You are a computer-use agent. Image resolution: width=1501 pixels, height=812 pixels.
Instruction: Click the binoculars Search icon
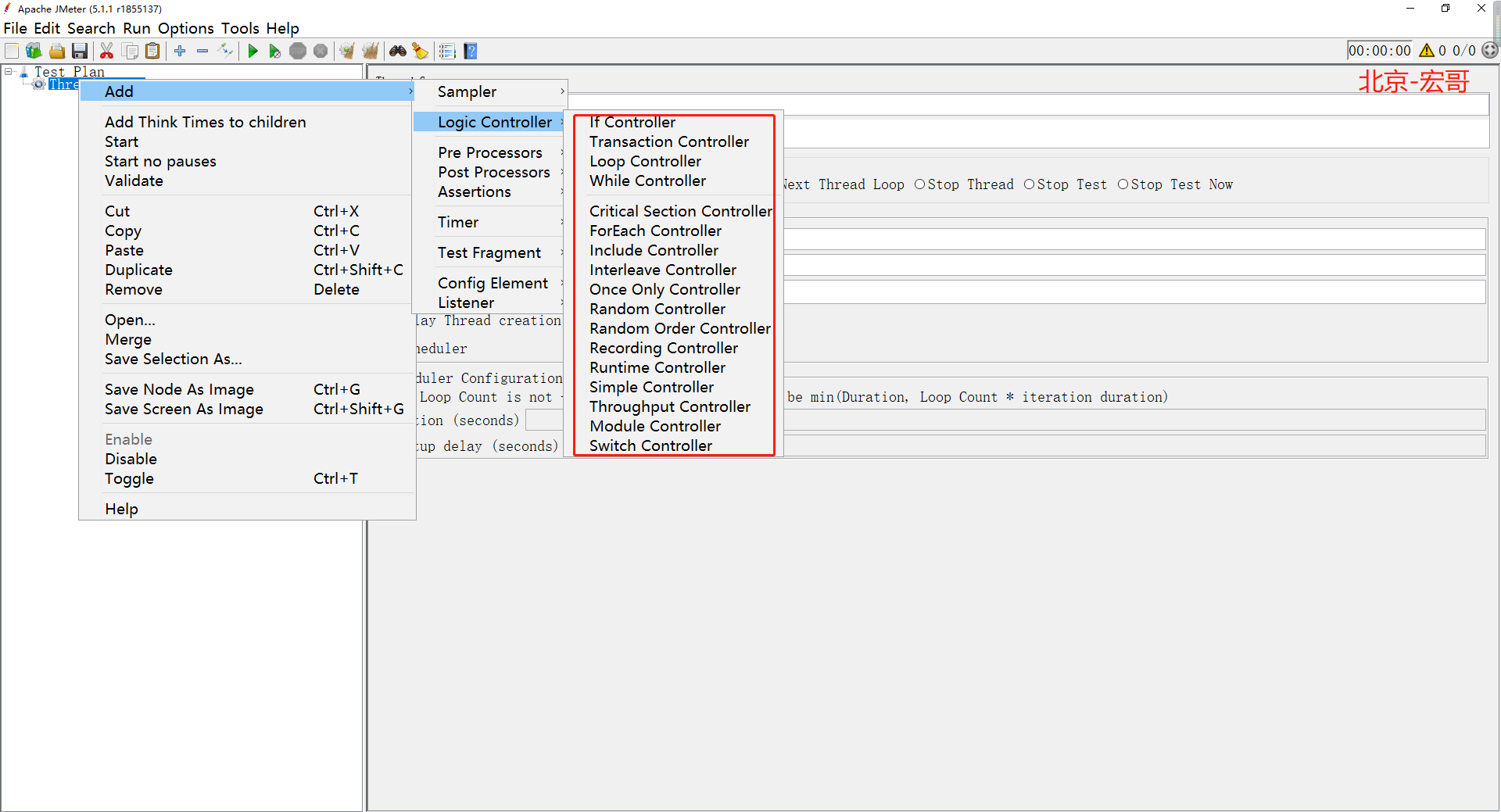click(x=398, y=52)
